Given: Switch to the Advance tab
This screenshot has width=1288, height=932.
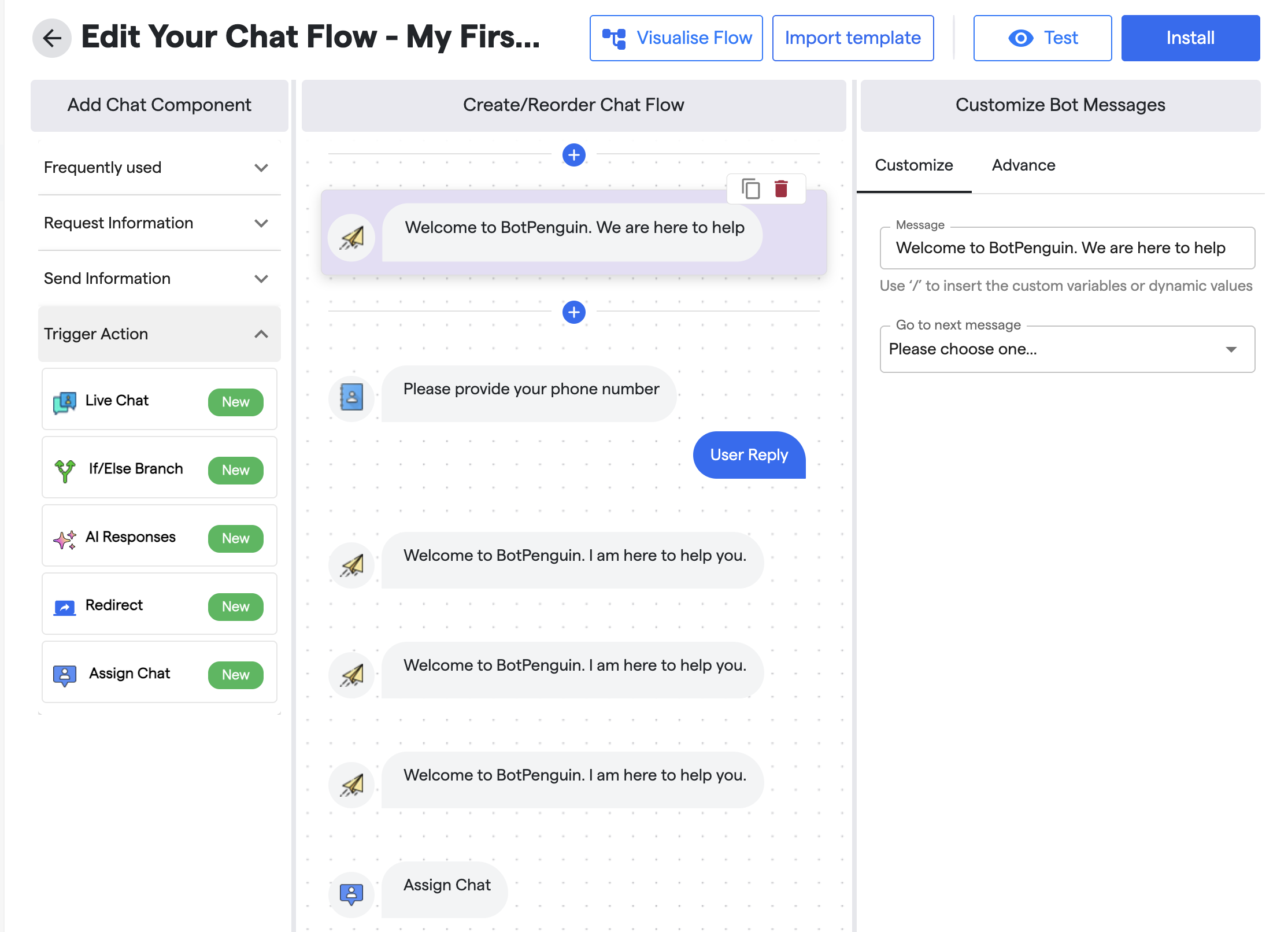Looking at the screenshot, I should 1023,165.
